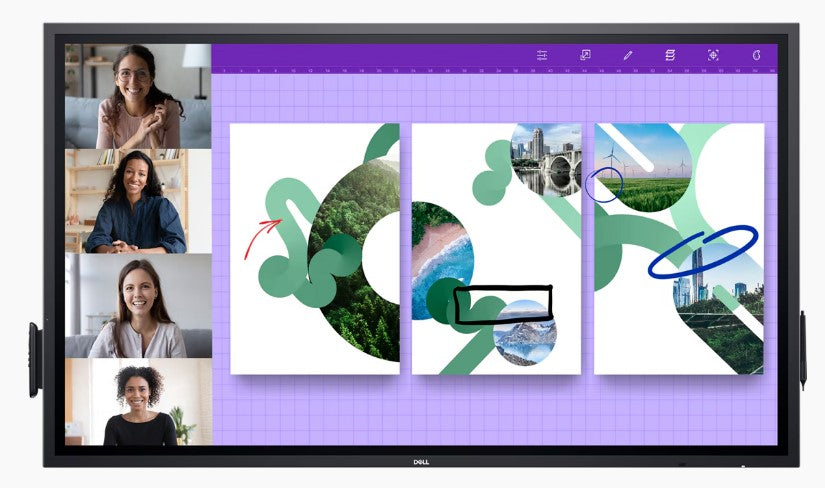Screen dimensions: 825x488
Task: Click the focus target frame icon
Action: pyautogui.click(x=713, y=55)
